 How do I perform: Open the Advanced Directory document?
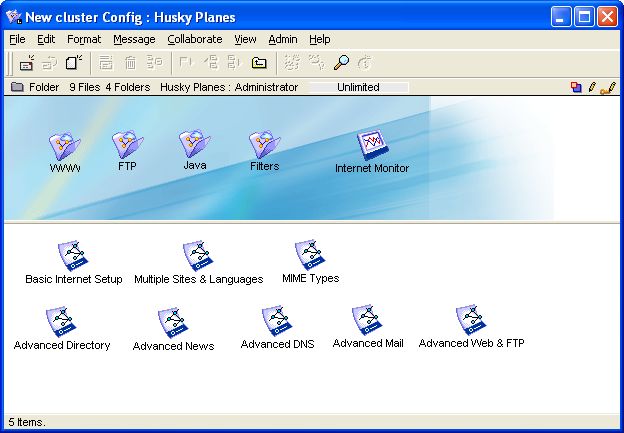pyautogui.click(x=62, y=322)
